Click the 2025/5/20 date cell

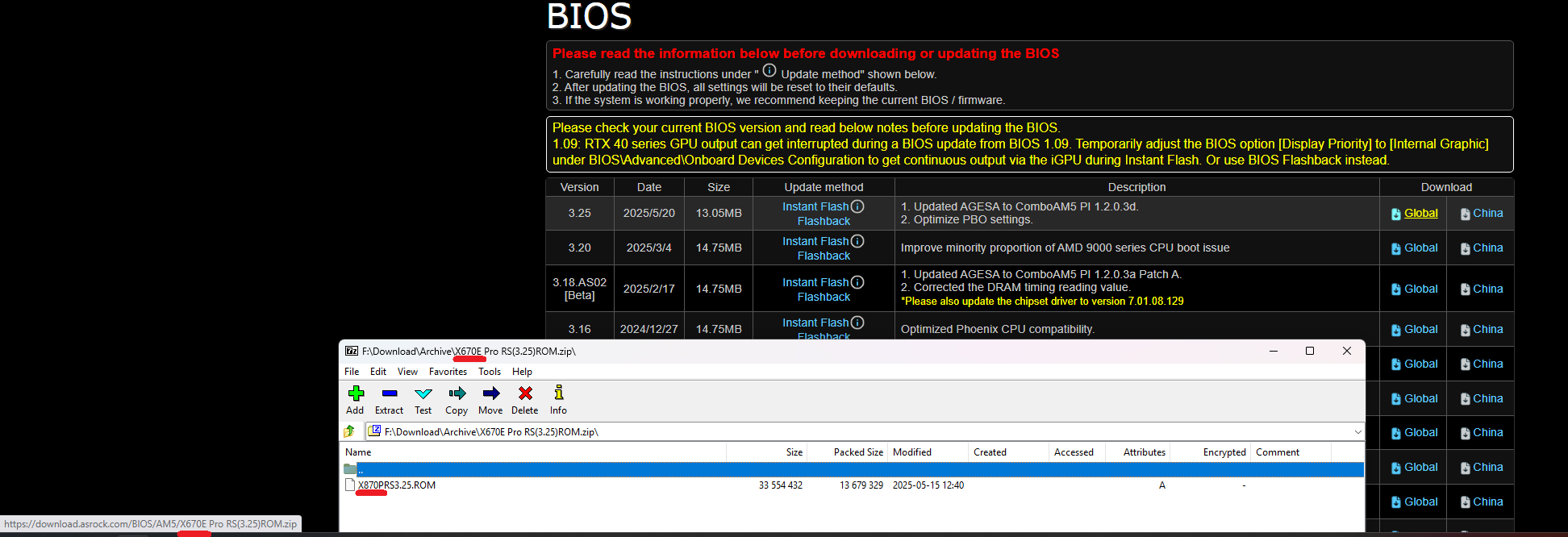point(648,213)
